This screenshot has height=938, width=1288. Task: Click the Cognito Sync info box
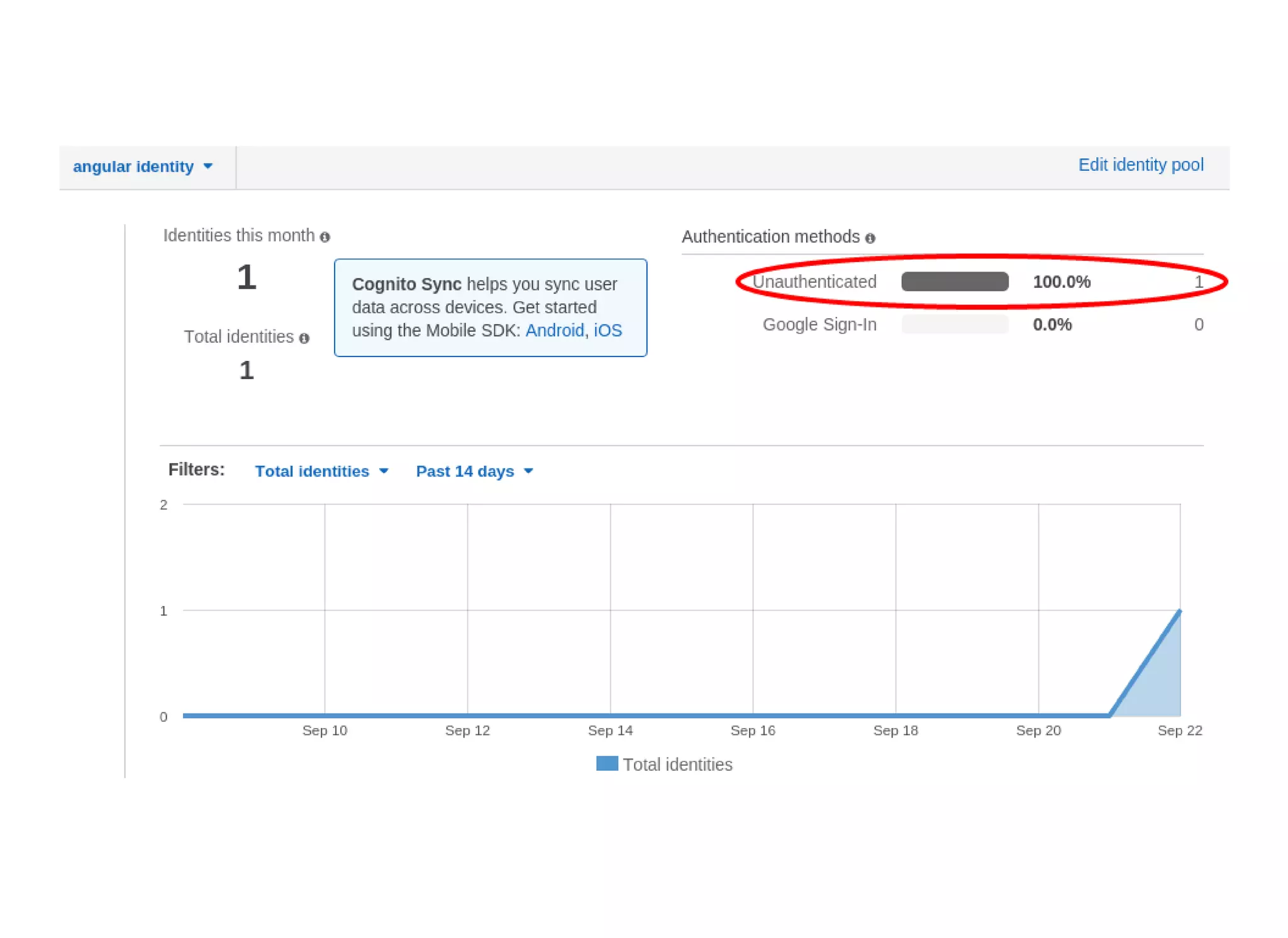tap(490, 307)
